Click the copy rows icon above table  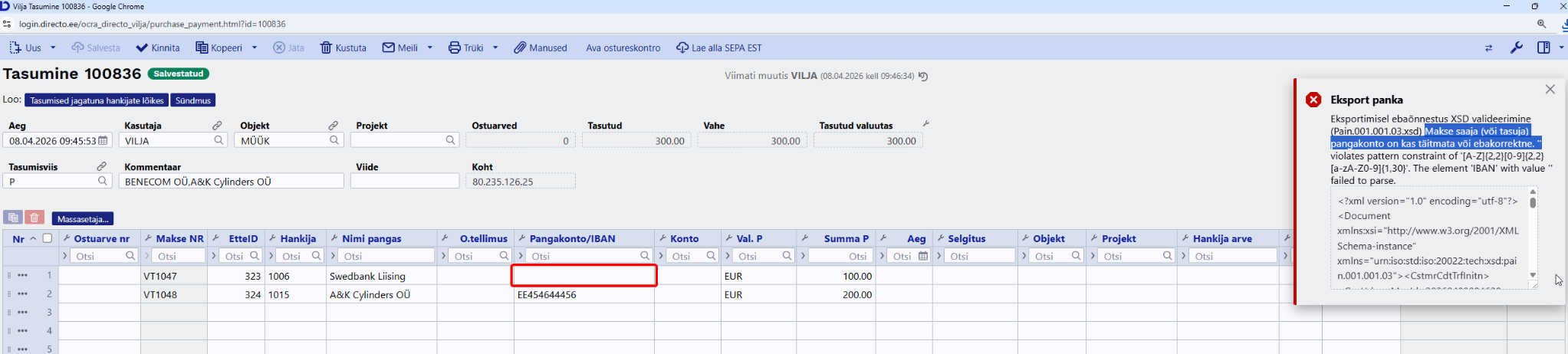pos(13,218)
